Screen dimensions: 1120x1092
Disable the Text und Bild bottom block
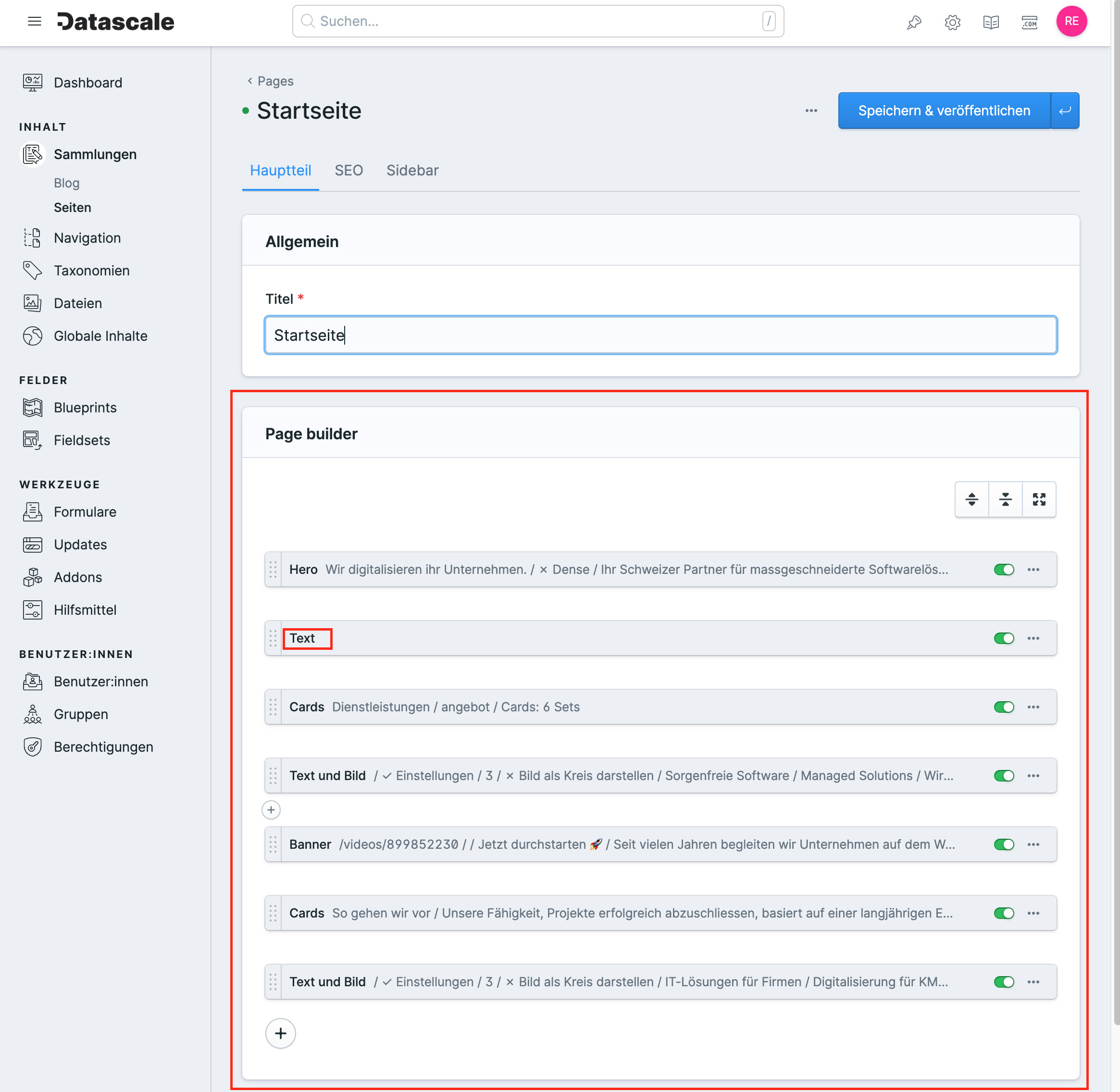click(x=1002, y=981)
